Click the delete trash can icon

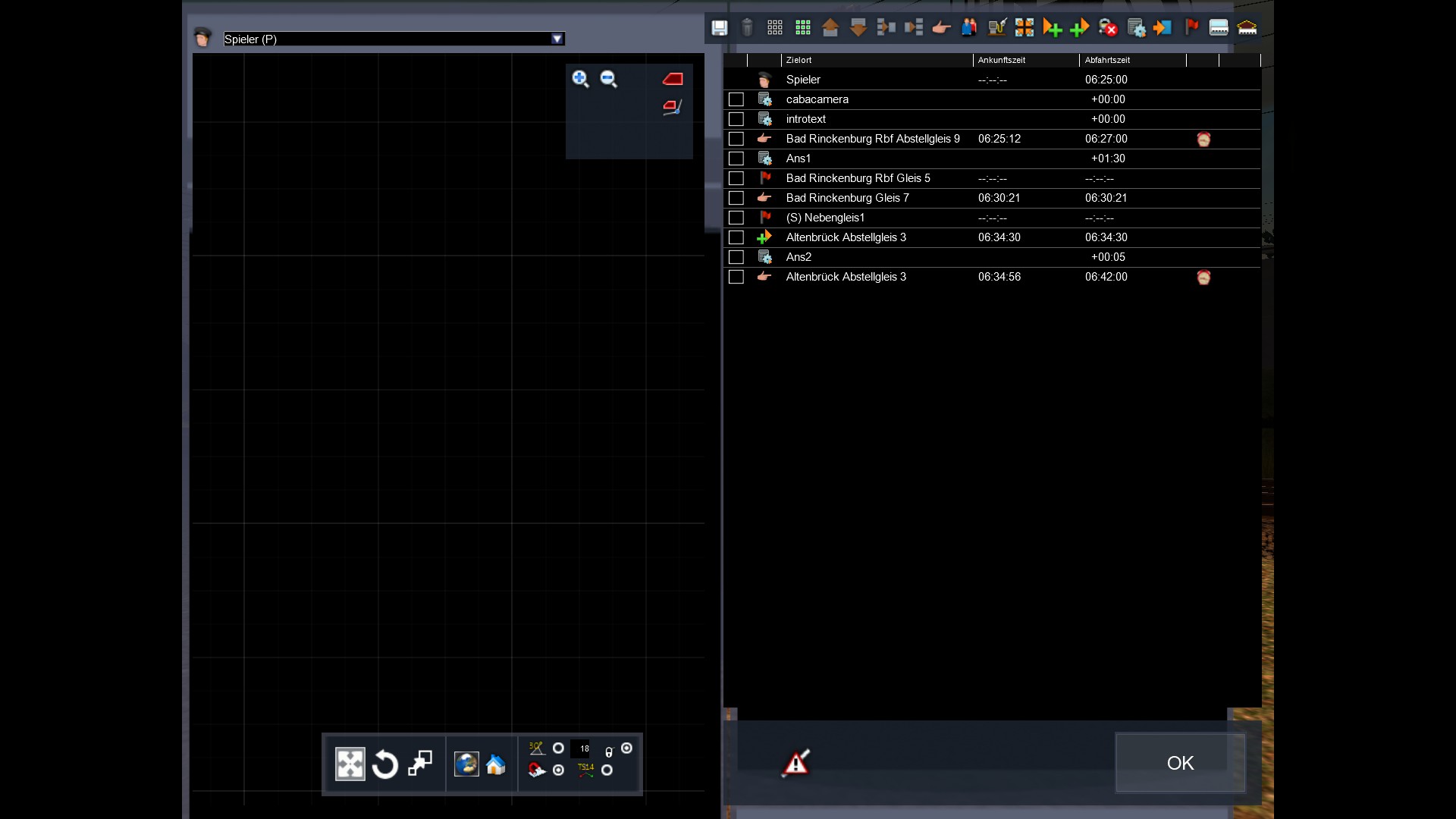point(747,28)
